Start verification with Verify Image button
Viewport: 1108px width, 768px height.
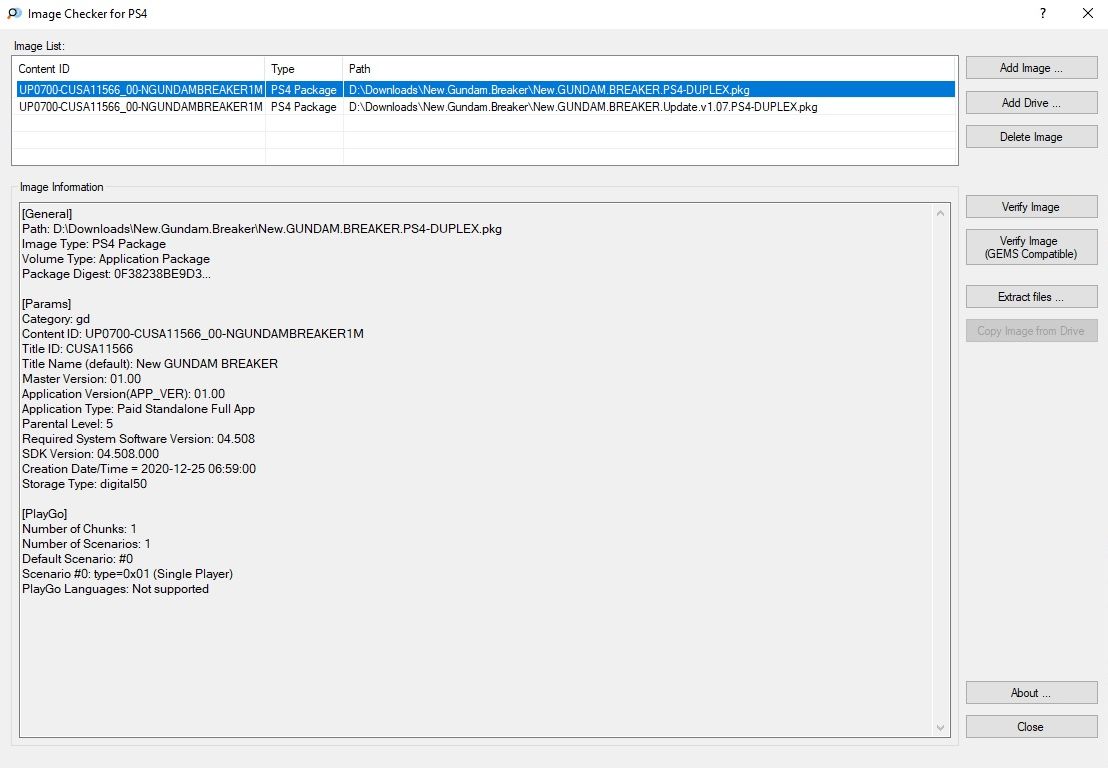[x=1031, y=206]
